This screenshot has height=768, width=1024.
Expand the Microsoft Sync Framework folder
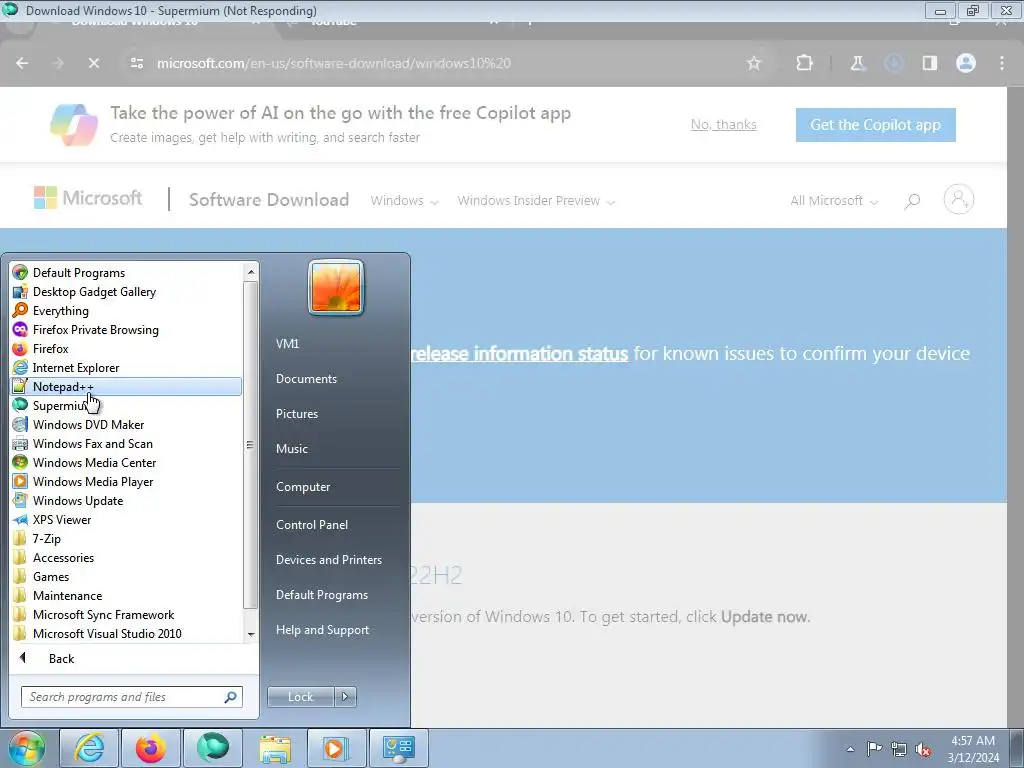click(x=127, y=614)
